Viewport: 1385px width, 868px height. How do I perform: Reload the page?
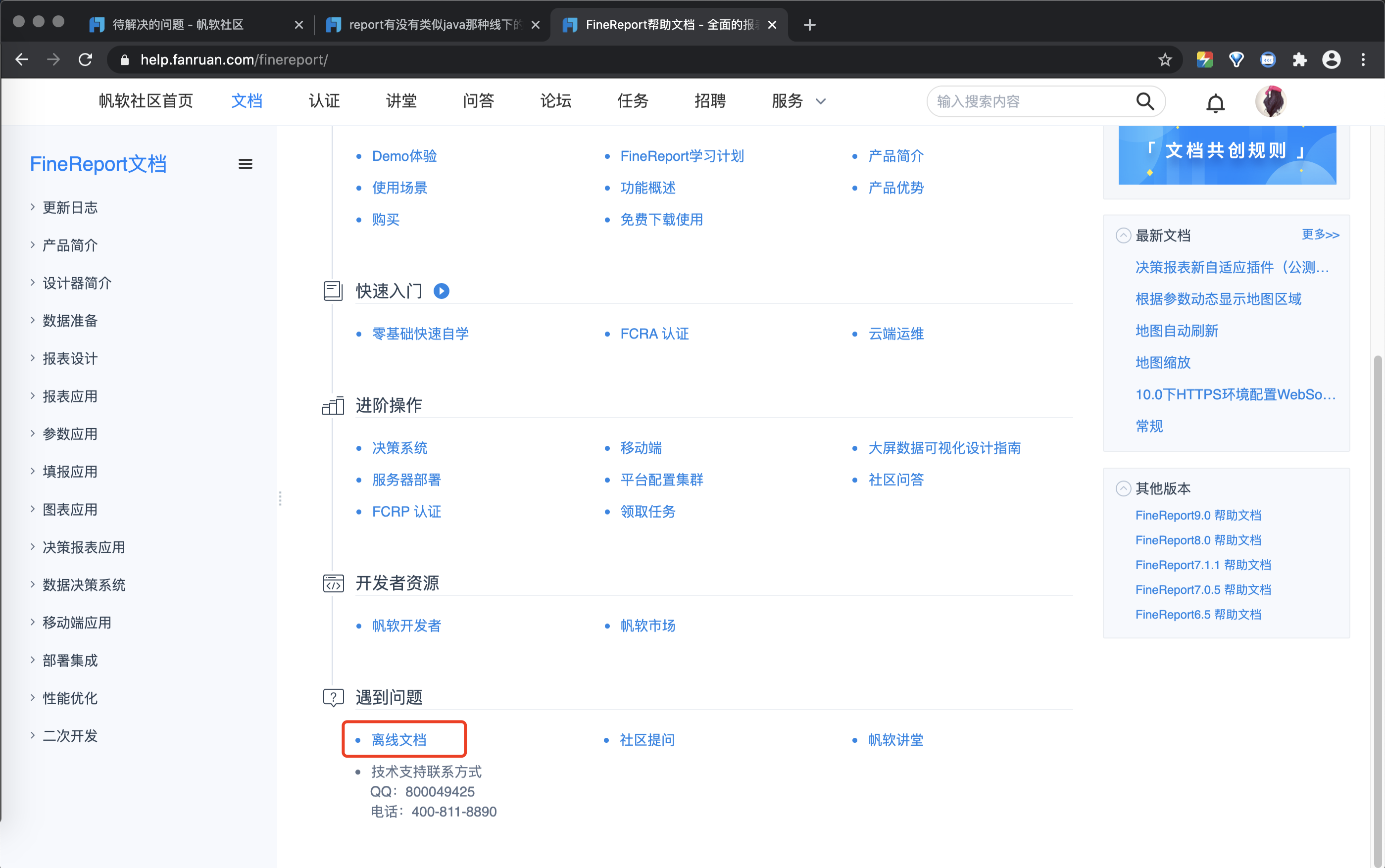coord(86,60)
